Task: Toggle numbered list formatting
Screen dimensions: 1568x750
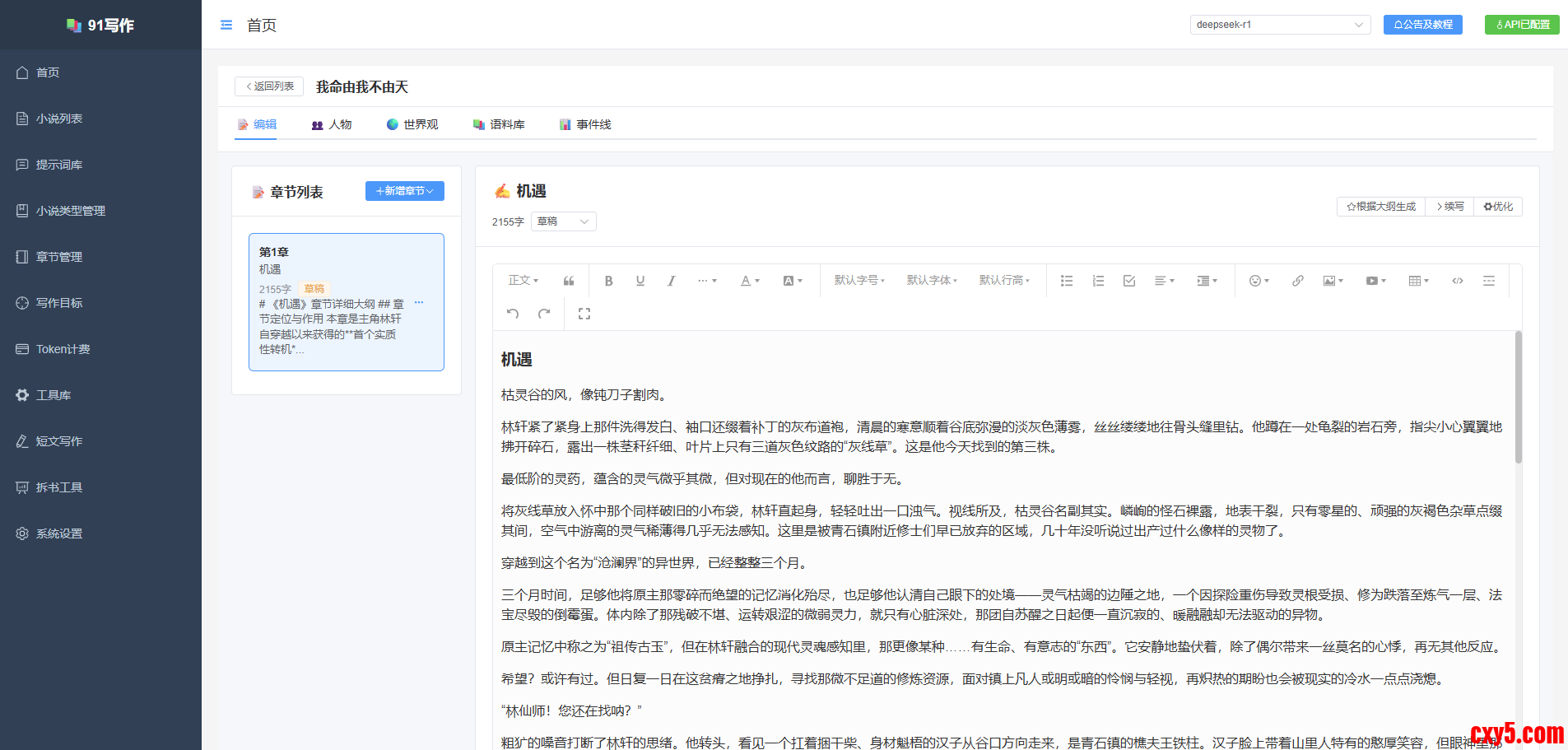Action: (1097, 281)
